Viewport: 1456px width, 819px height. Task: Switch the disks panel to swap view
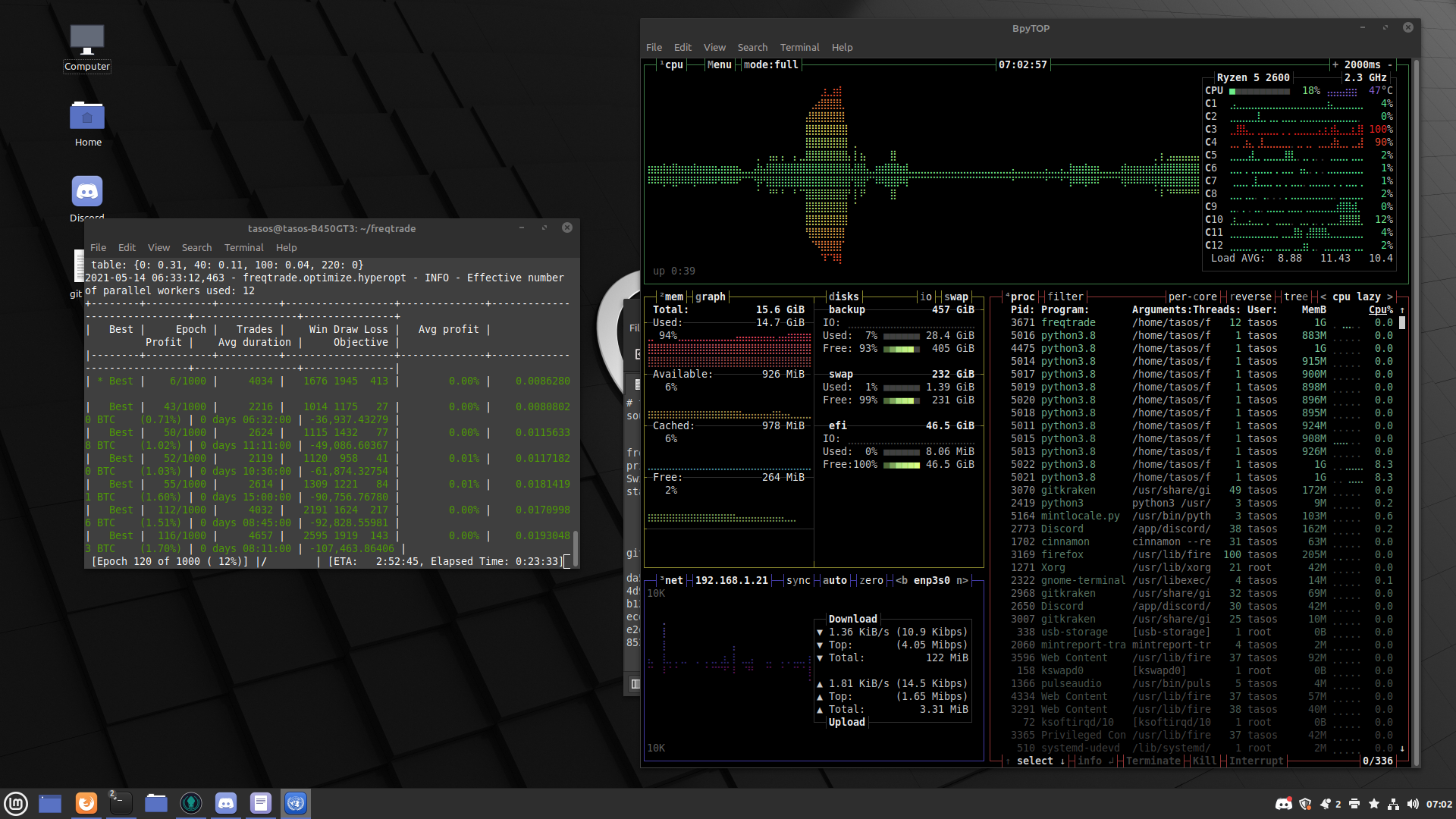956,297
